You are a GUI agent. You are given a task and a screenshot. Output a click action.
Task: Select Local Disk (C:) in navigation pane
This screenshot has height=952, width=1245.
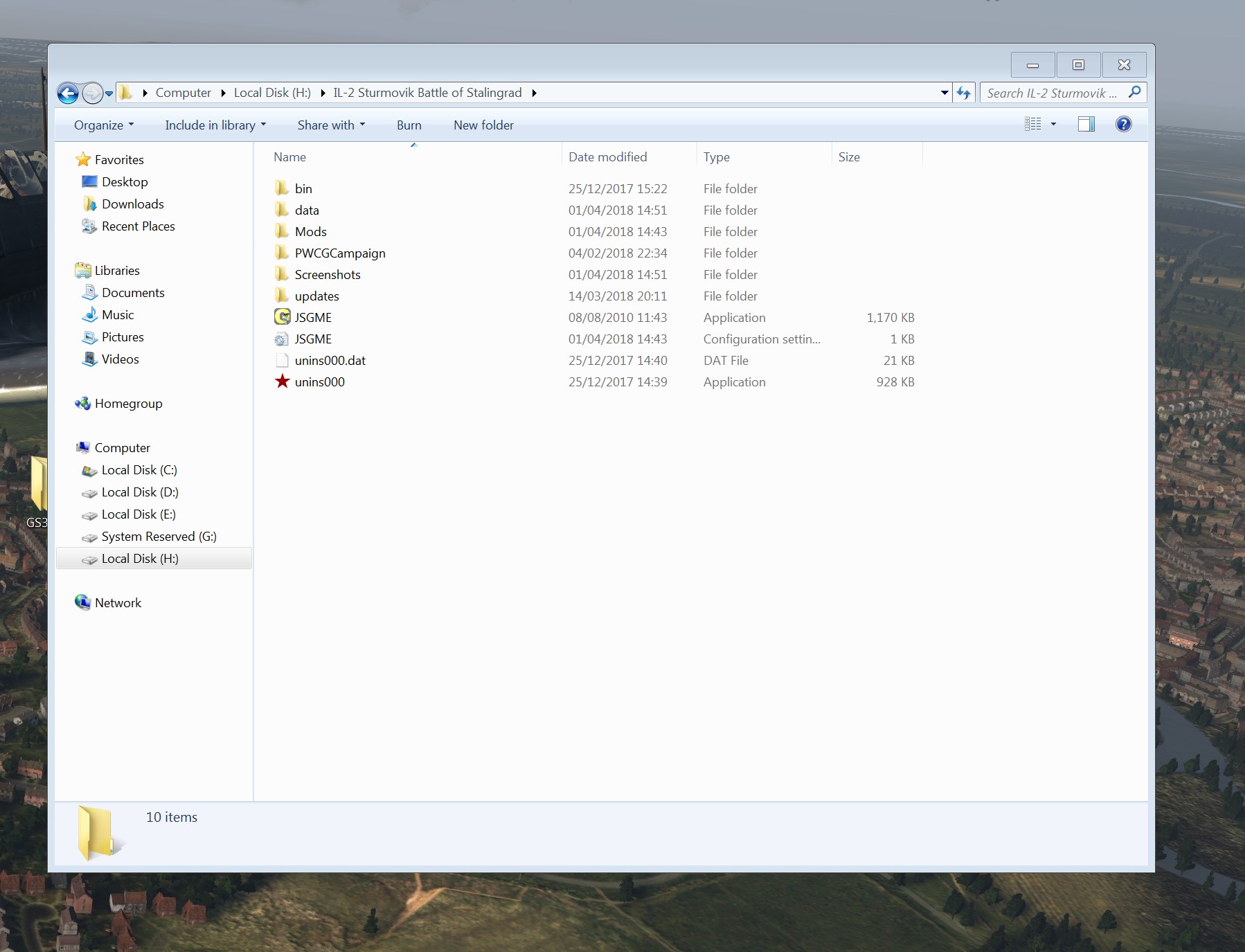[x=139, y=470]
